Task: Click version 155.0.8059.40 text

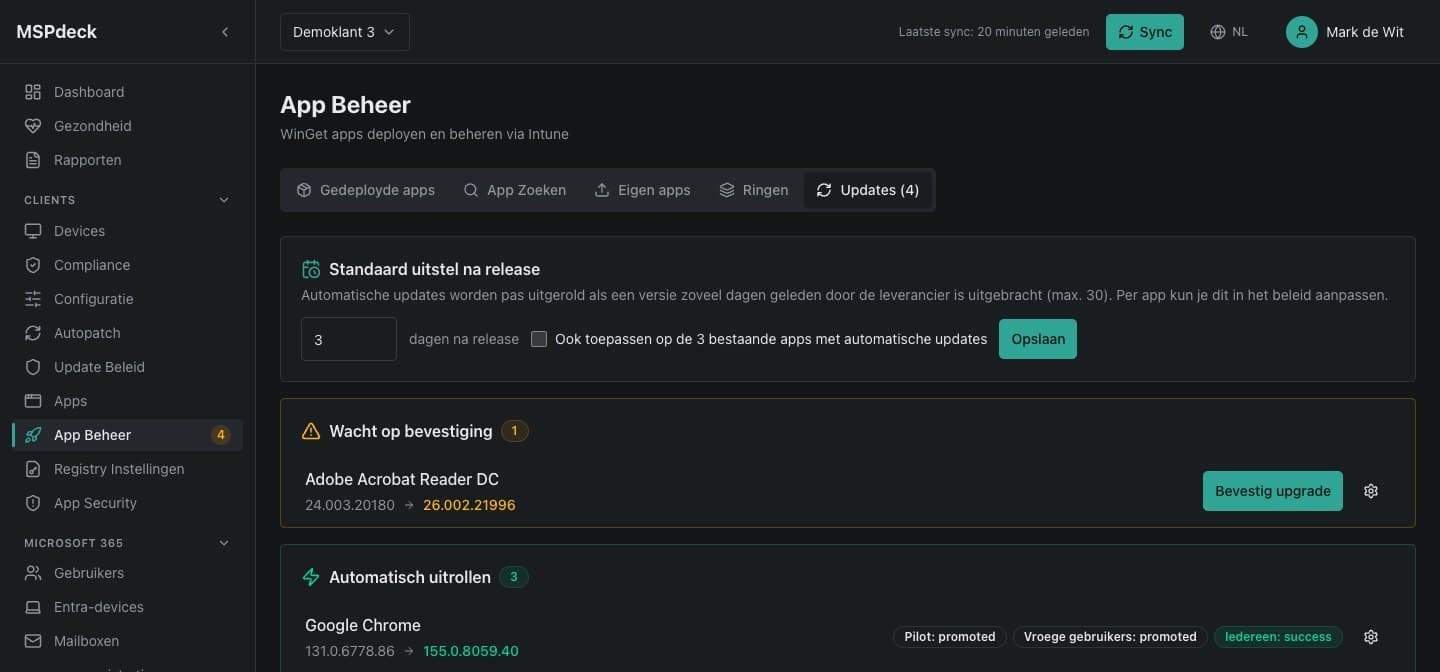Action: click(471, 651)
